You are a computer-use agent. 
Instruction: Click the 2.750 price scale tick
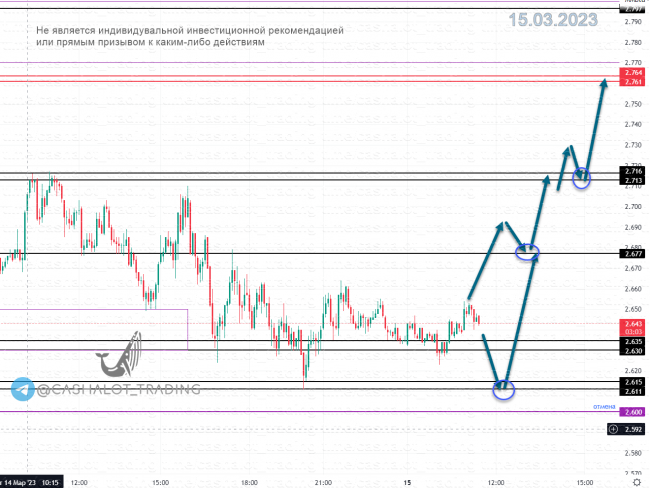633,104
